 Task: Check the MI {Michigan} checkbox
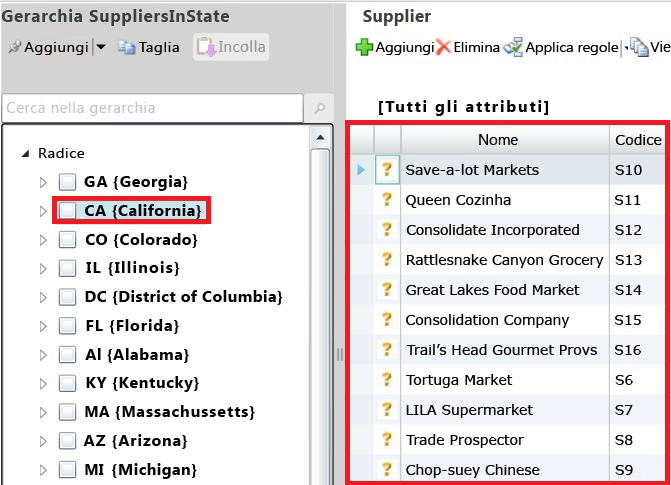click(x=67, y=470)
